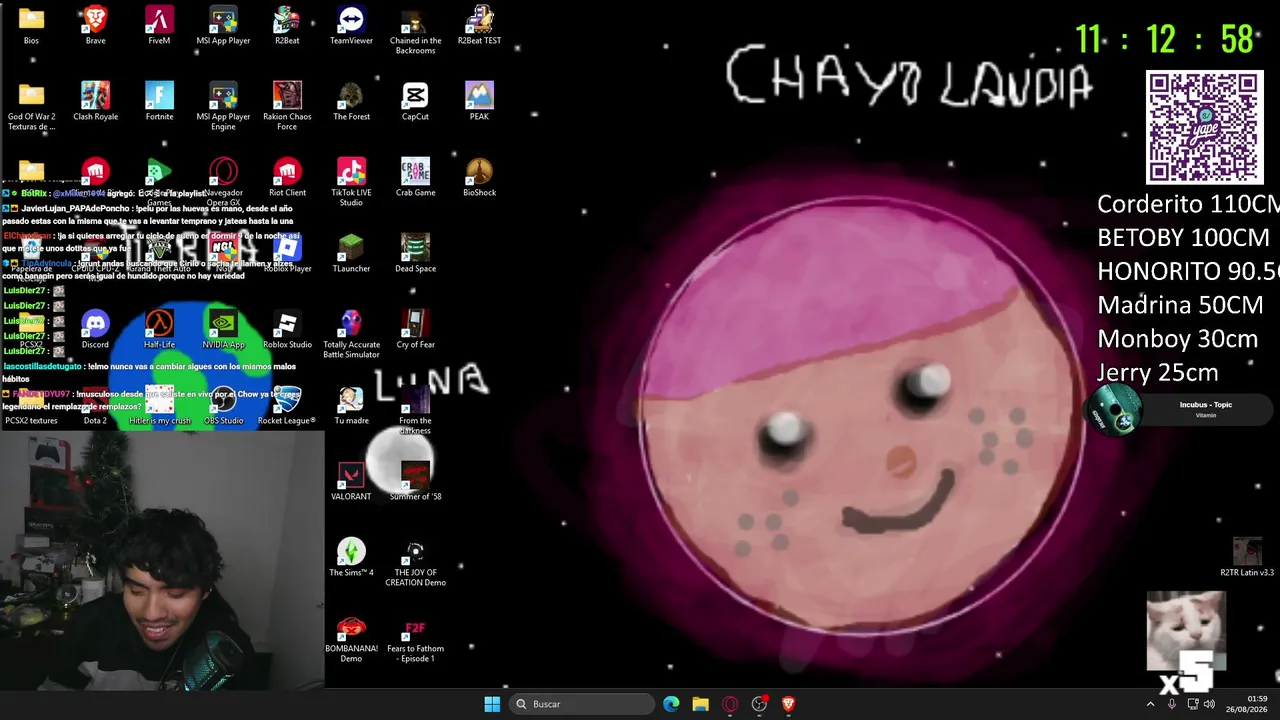Select God Of War 2 Texturas folder
The image size is (1280, 720).
point(31,106)
